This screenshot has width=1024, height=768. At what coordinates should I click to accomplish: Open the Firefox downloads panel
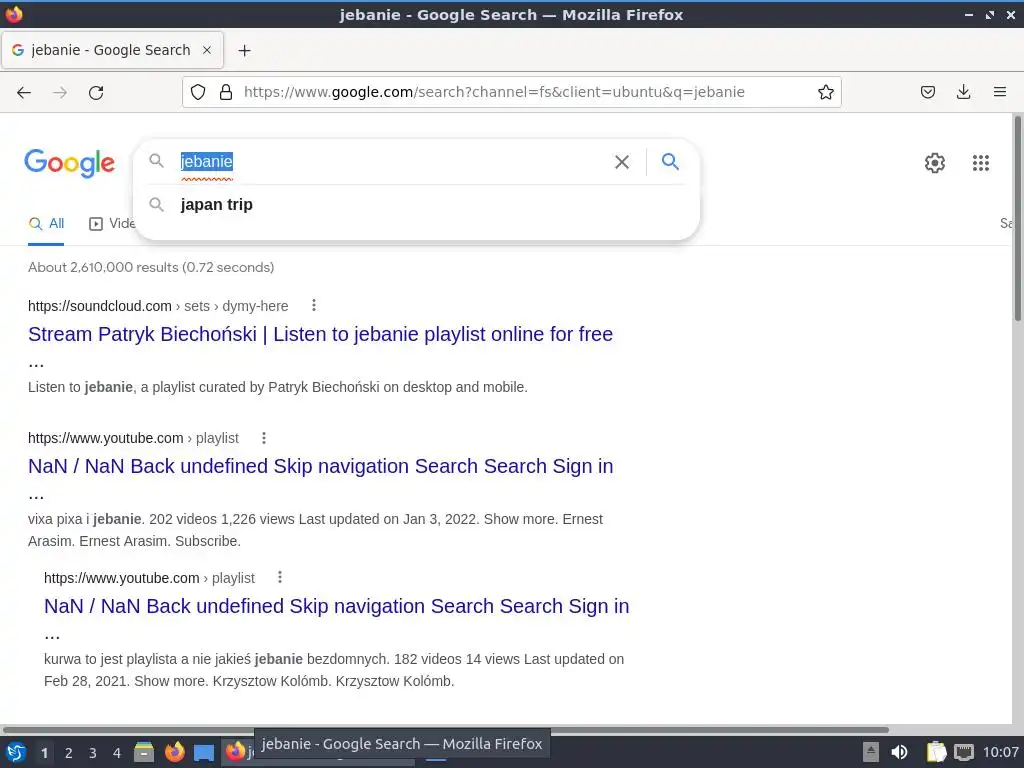pyautogui.click(x=963, y=92)
